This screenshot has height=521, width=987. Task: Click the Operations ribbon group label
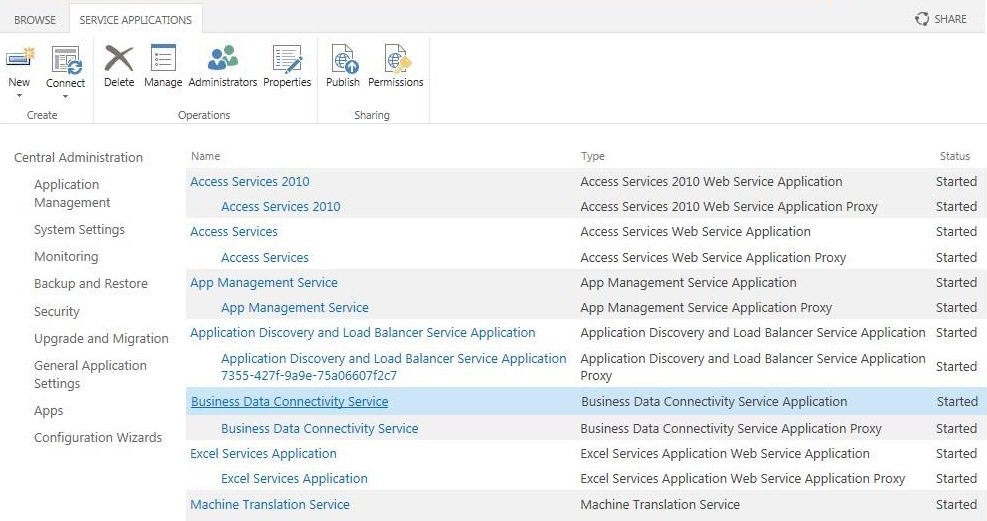(x=204, y=115)
